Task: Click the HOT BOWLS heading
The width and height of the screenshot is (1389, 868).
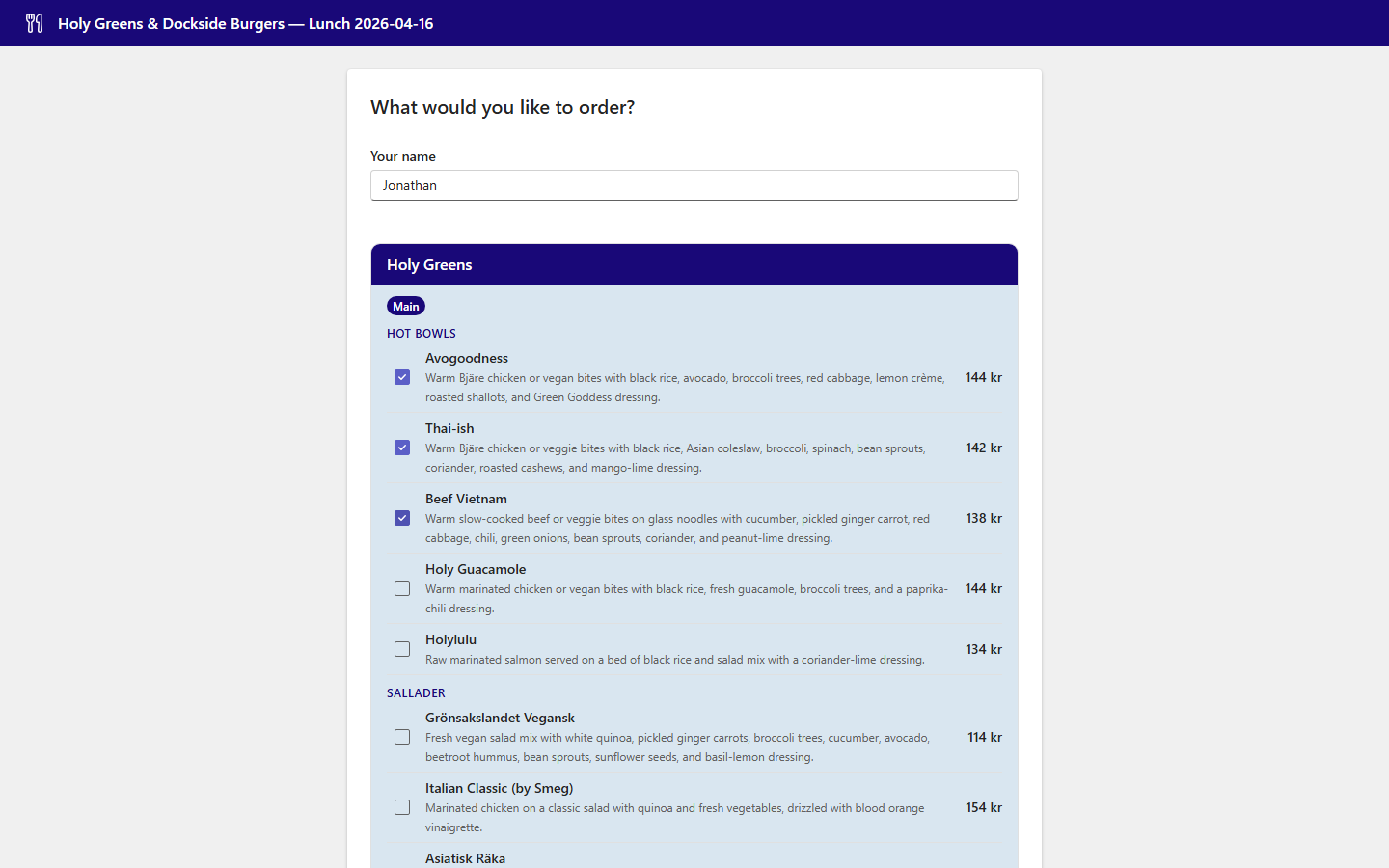Action: point(422,334)
